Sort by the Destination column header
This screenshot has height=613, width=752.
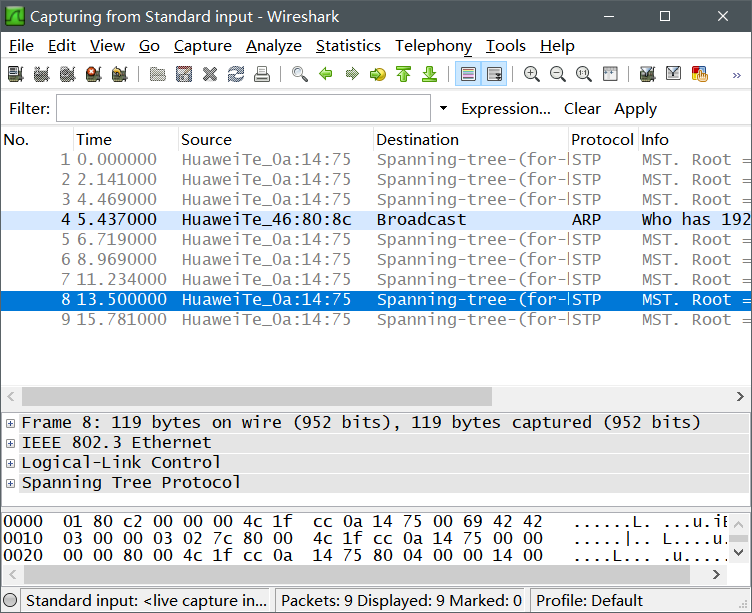point(471,140)
